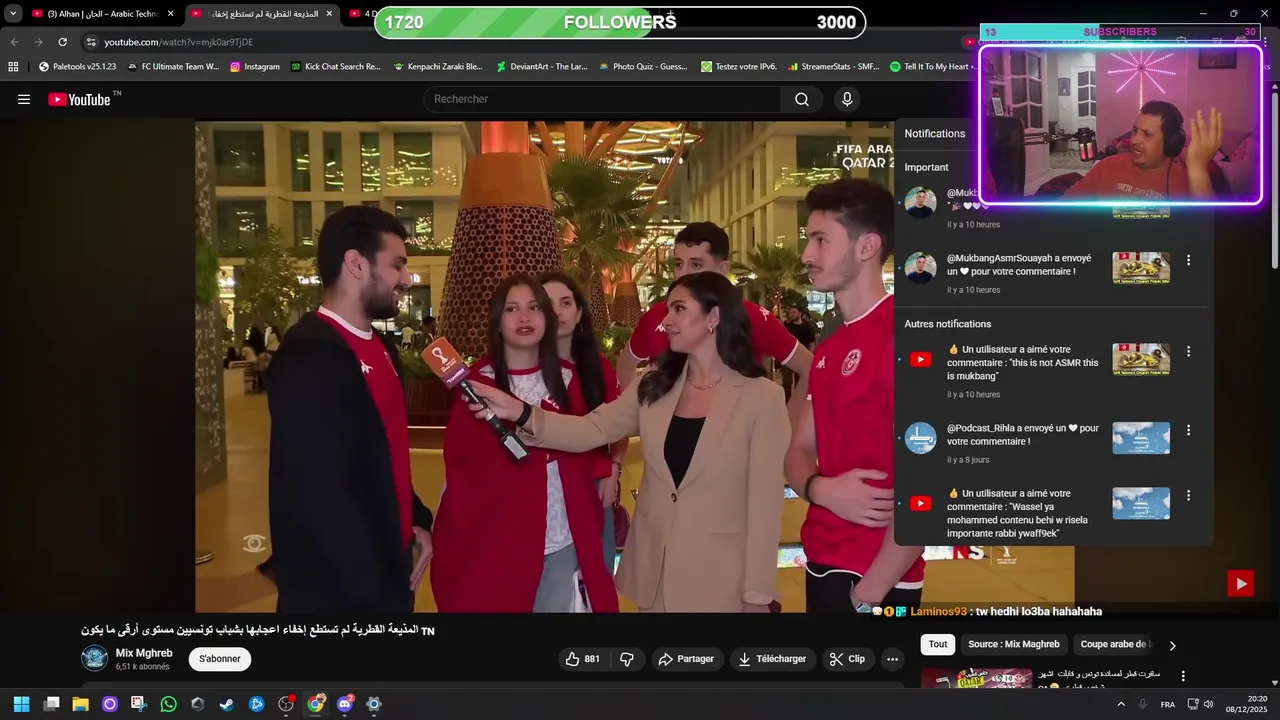Open options for first recommended video
Viewport: 1280px width, 720px height.
[x=1183, y=677]
